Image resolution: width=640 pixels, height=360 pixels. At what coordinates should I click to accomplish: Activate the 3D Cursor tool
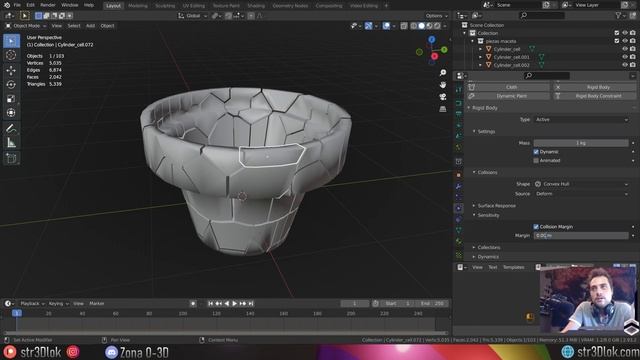point(11,55)
